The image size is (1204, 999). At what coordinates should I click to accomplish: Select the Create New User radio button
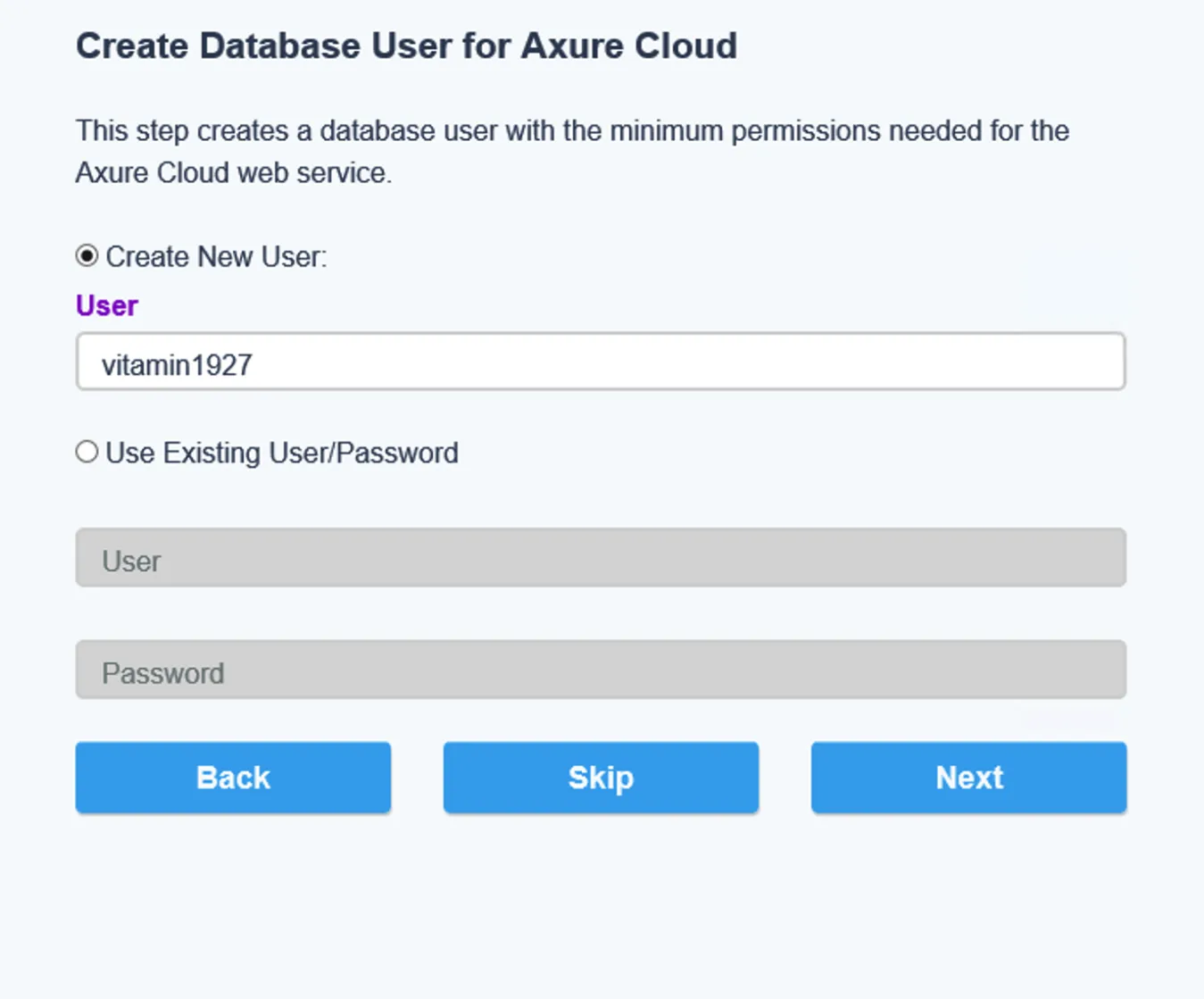pos(86,256)
